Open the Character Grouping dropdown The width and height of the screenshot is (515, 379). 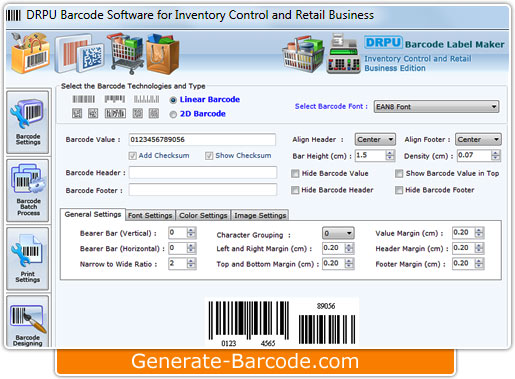click(338, 233)
